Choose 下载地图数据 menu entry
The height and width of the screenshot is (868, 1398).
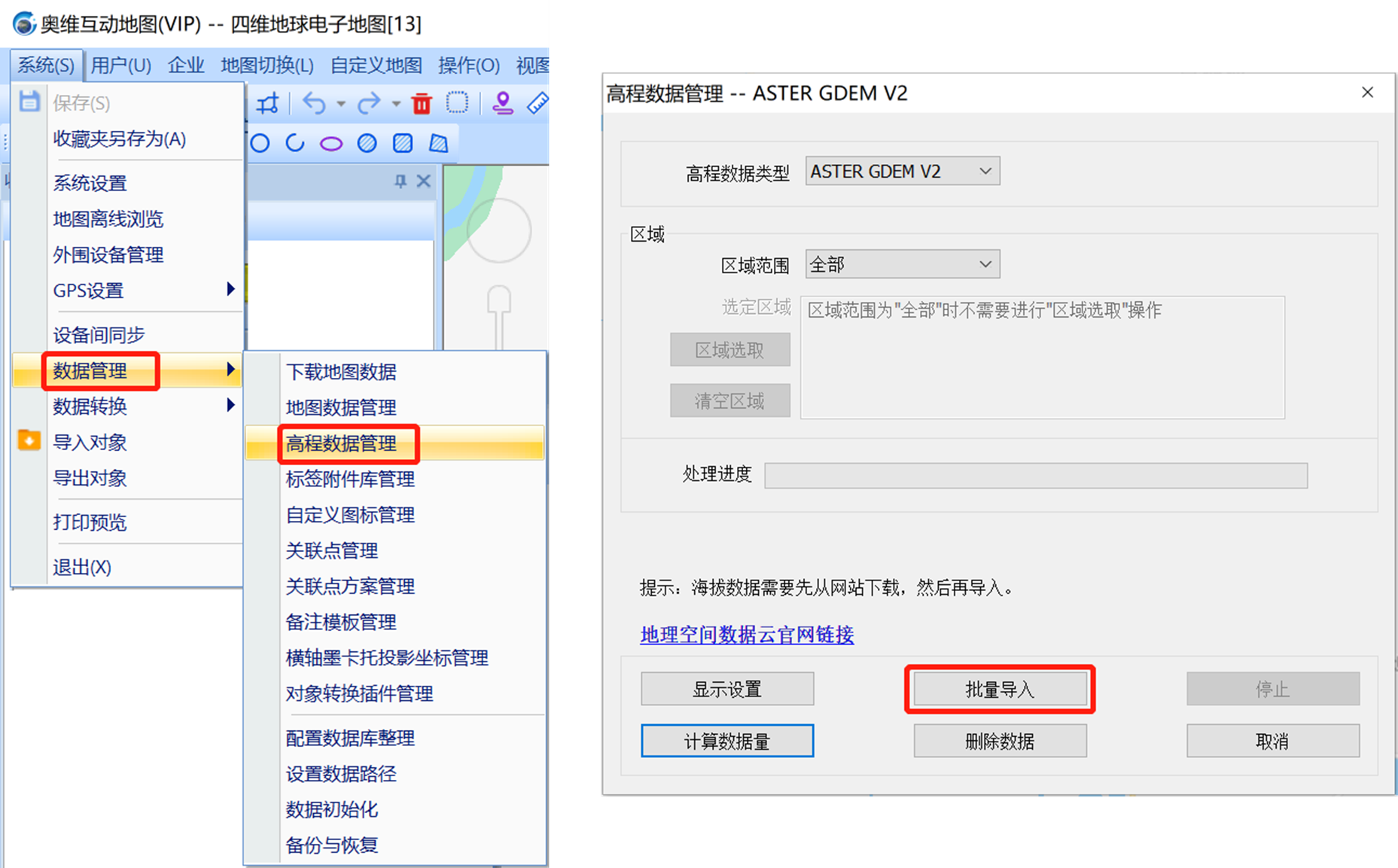tap(341, 372)
